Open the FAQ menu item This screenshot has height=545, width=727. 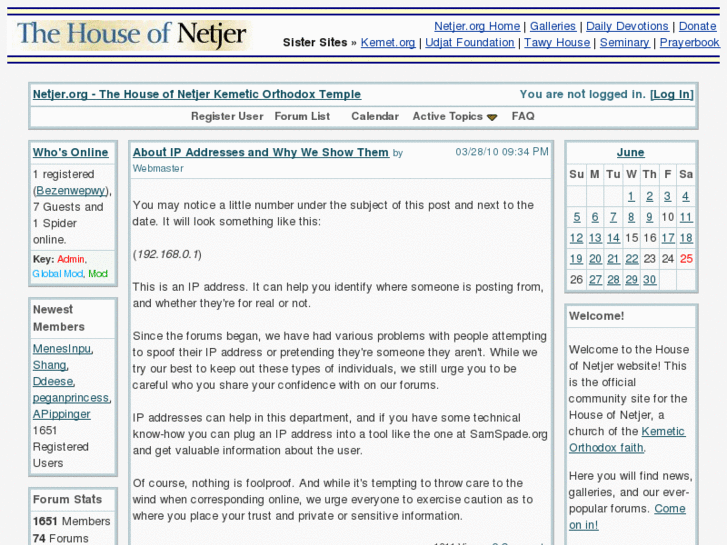523,116
